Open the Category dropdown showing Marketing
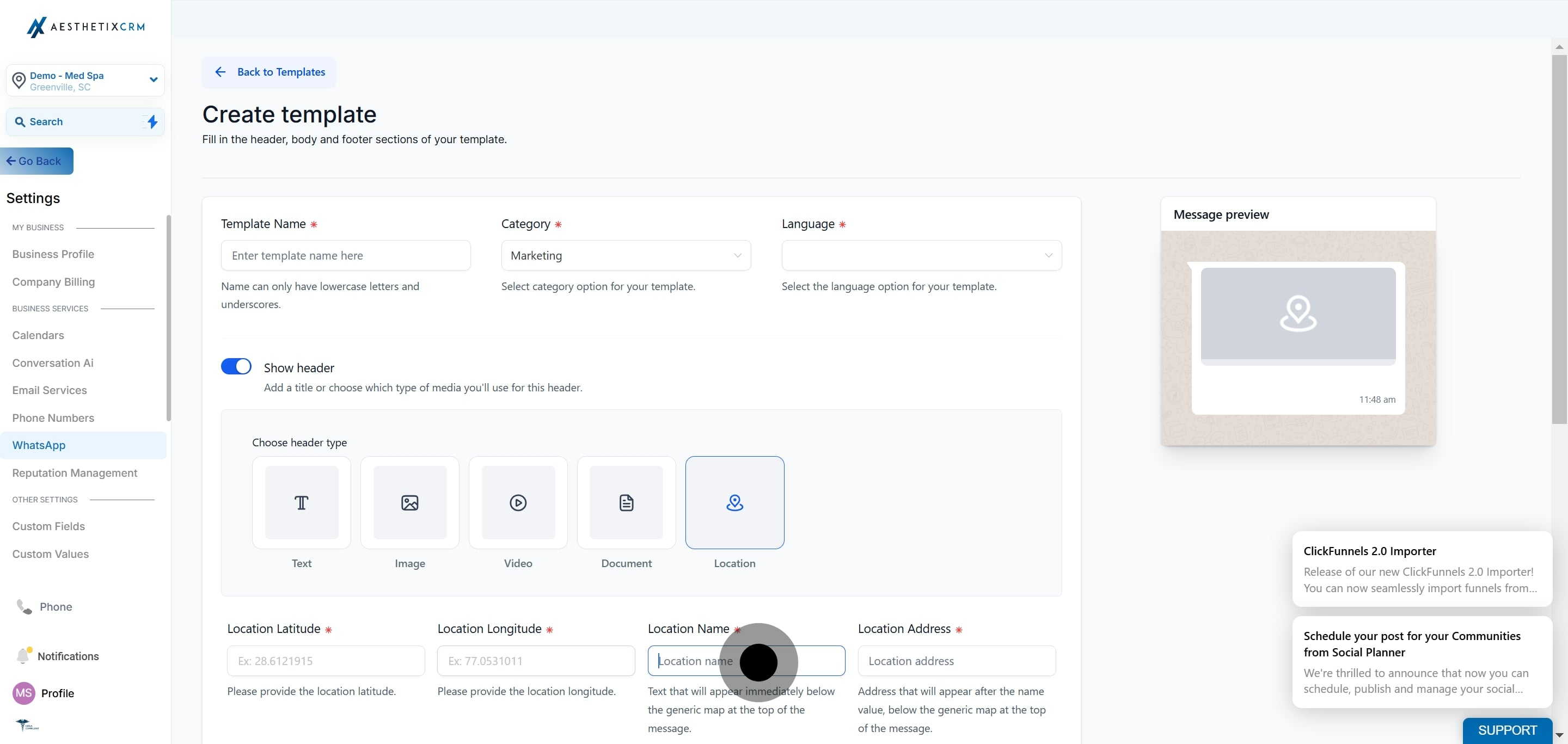 tap(626, 255)
